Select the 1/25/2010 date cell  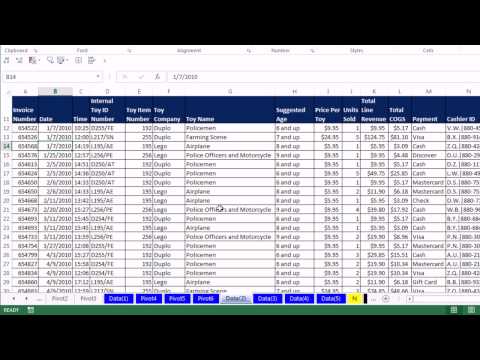click(x=55, y=155)
